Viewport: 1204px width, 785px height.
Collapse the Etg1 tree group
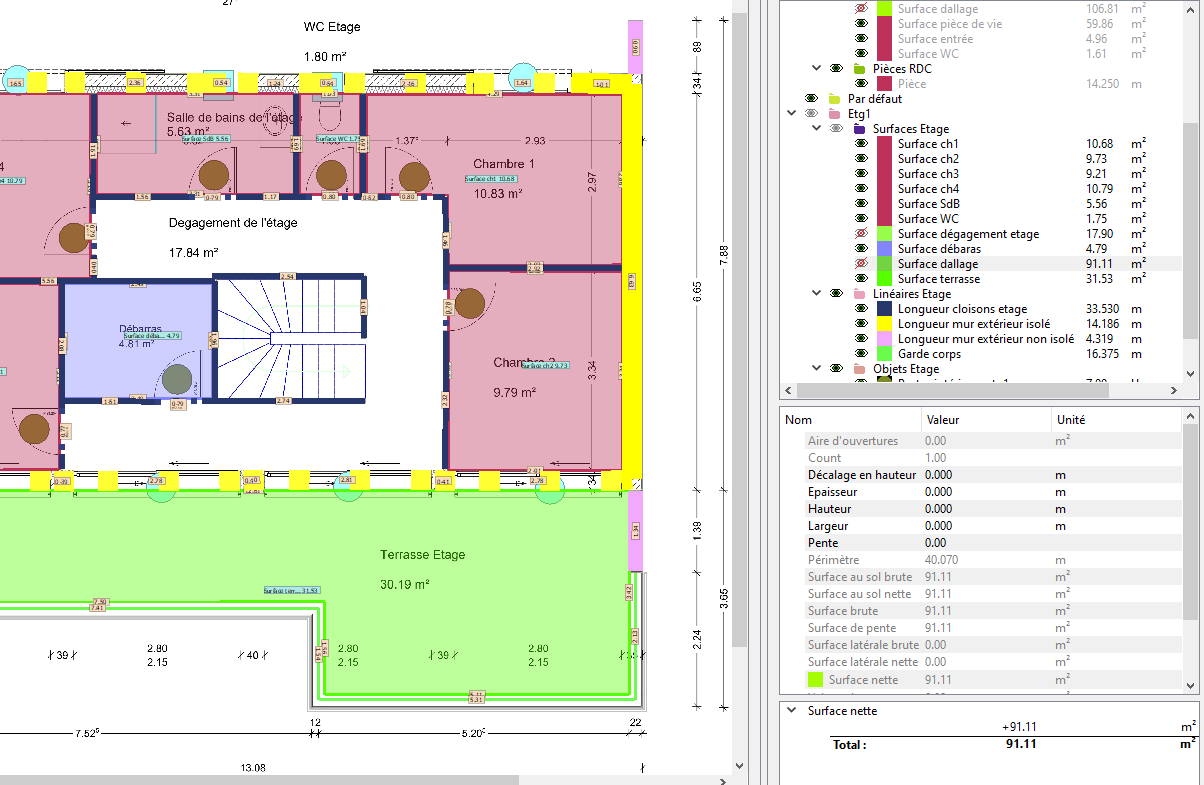point(791,114)
